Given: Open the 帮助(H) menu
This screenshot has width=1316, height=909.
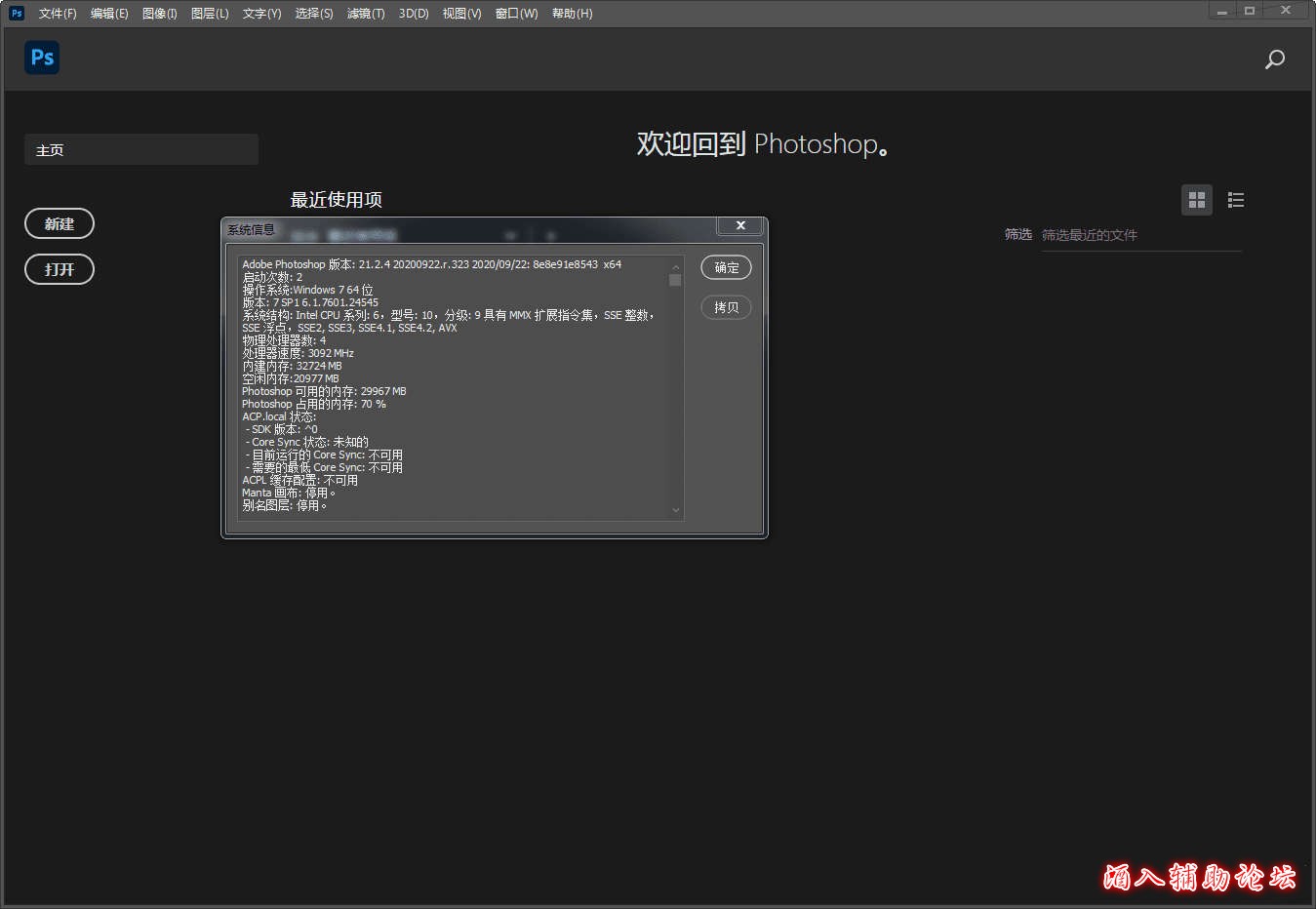Looking at the screenshot, I should [572, 14].
